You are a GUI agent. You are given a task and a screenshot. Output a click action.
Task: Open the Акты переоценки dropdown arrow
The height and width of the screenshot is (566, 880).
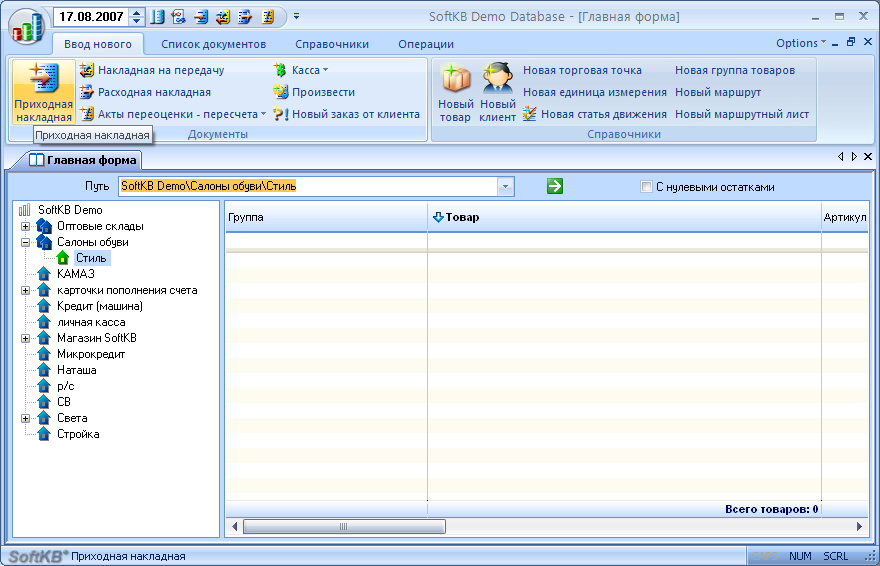(x=263, y=114)
